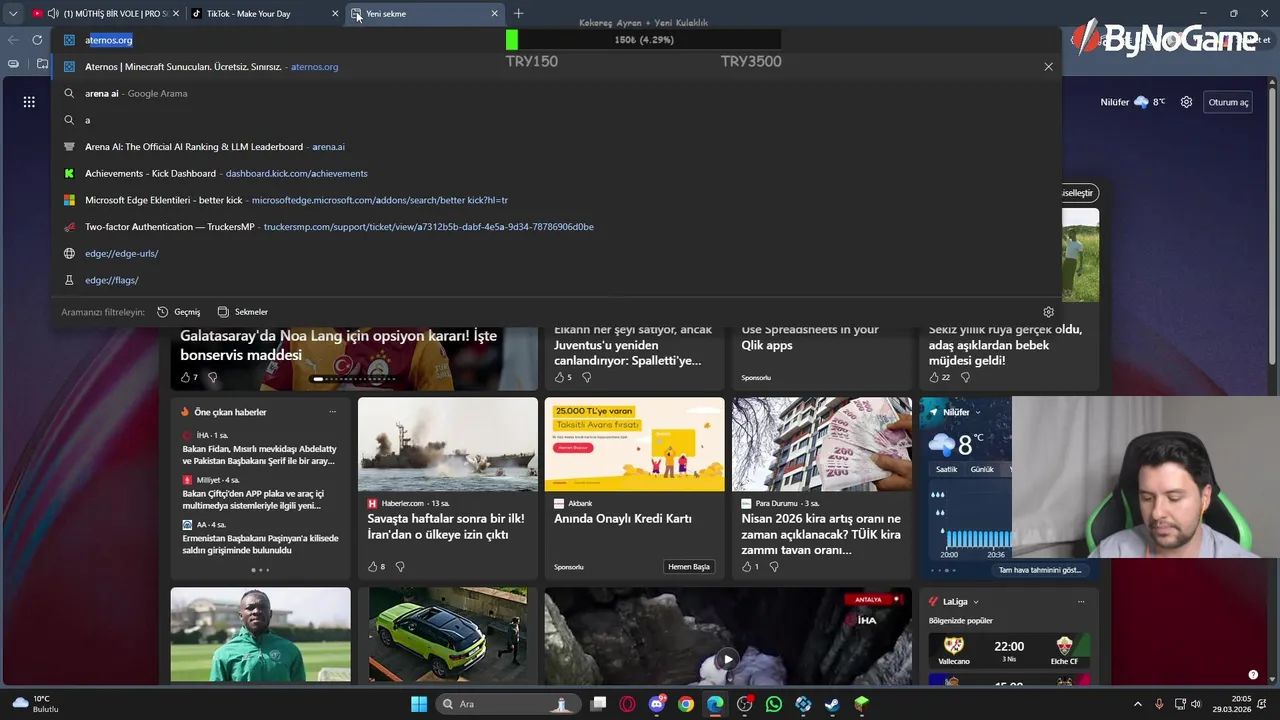Launch Opera from the taskbar
Viewport: 1280px width, 720px height.
(x=627, y=704)
